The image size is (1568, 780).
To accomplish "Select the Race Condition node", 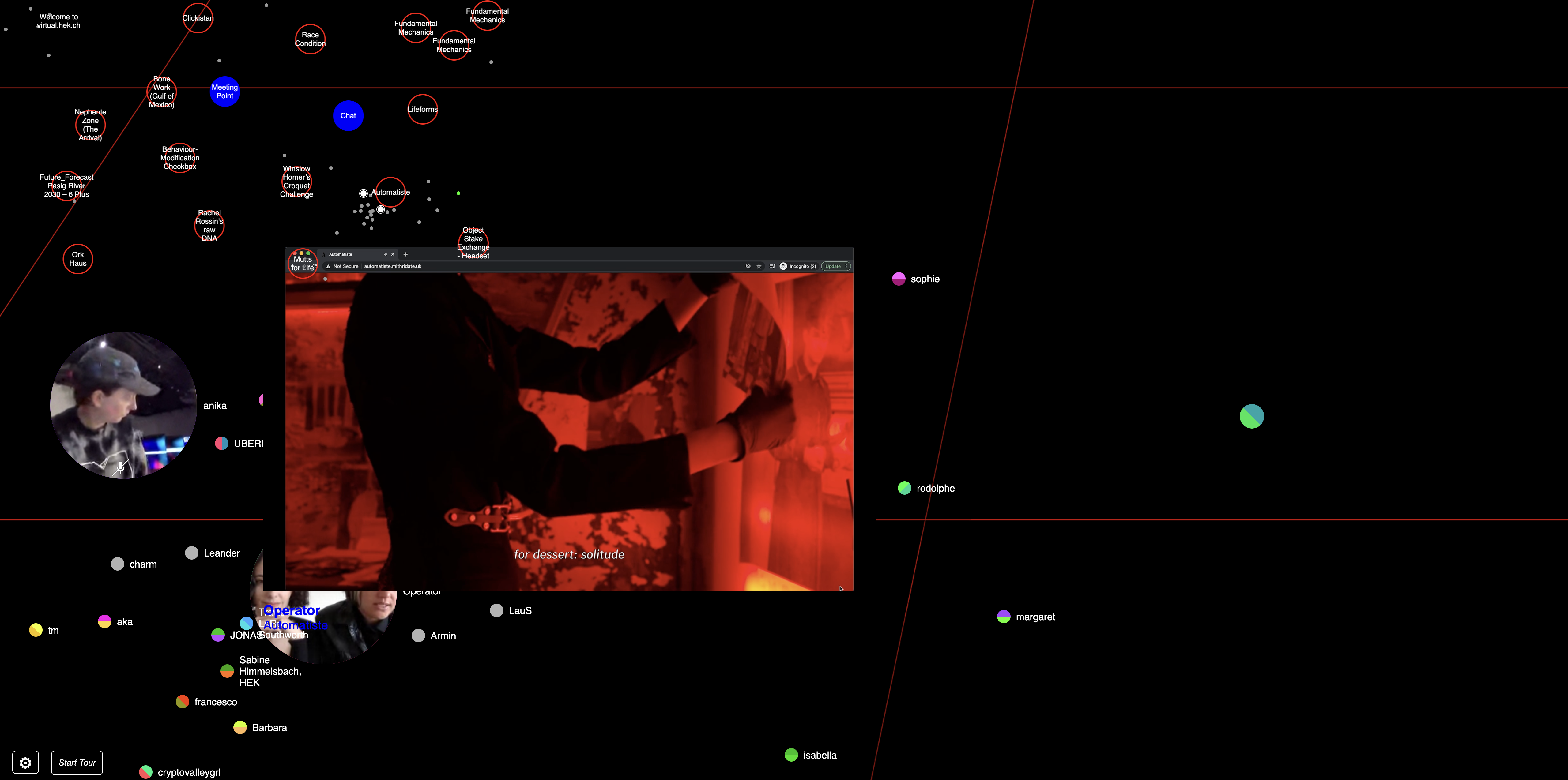I will [x=311, y=39].
